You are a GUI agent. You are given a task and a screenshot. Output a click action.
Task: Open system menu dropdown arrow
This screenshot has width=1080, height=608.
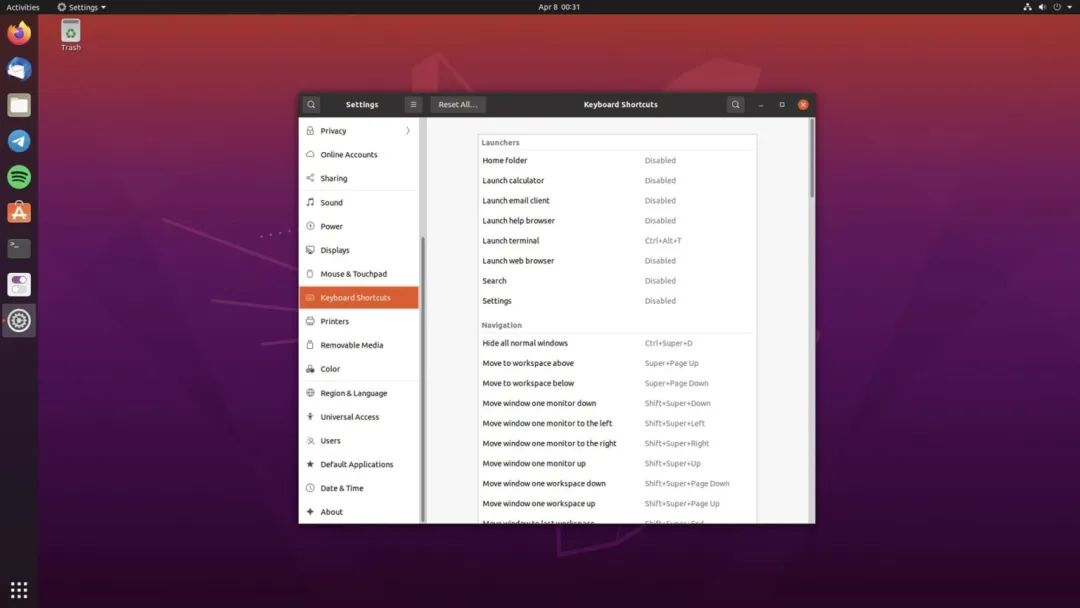point(1070,7)
